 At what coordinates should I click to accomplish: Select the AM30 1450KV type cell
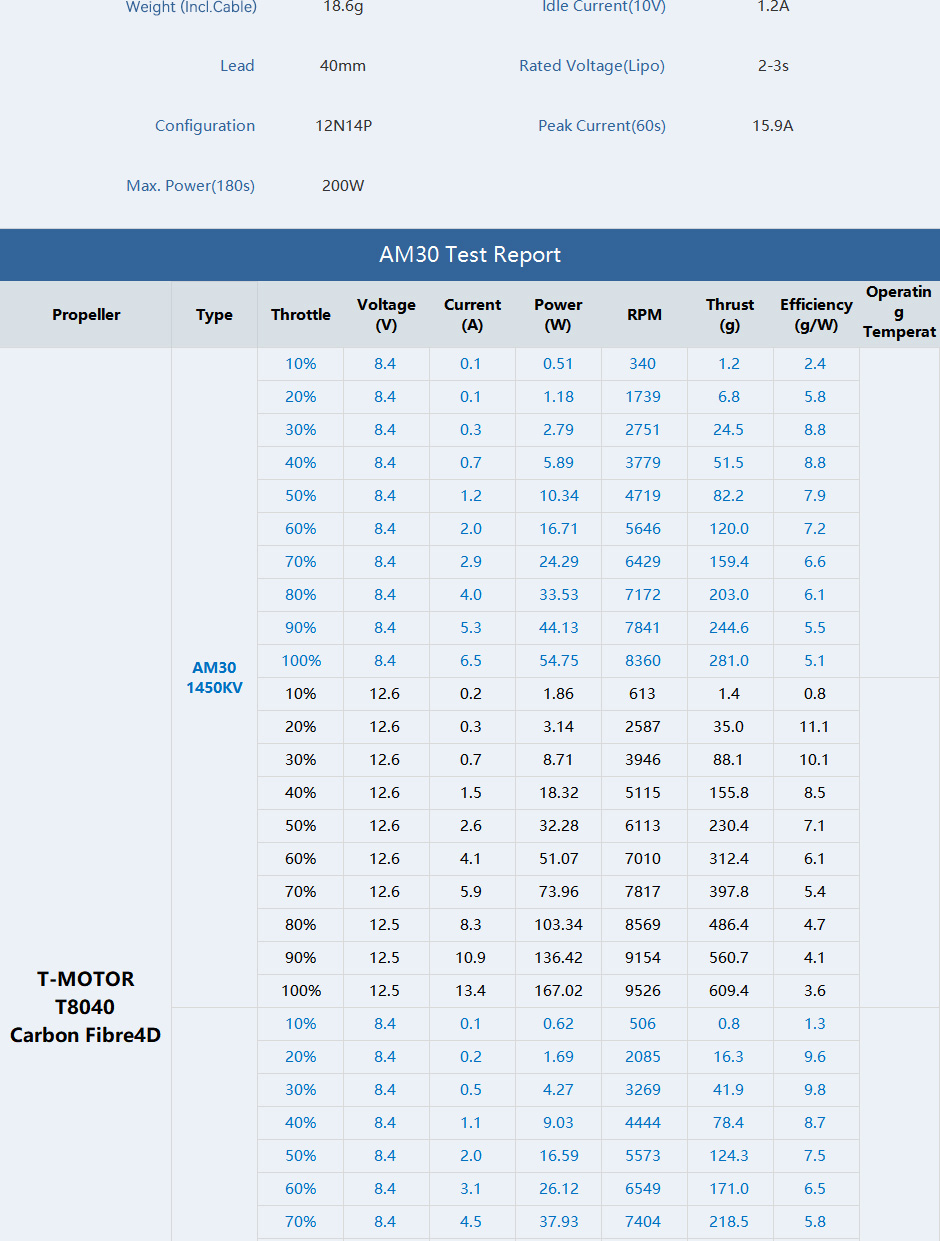[214, 678]
